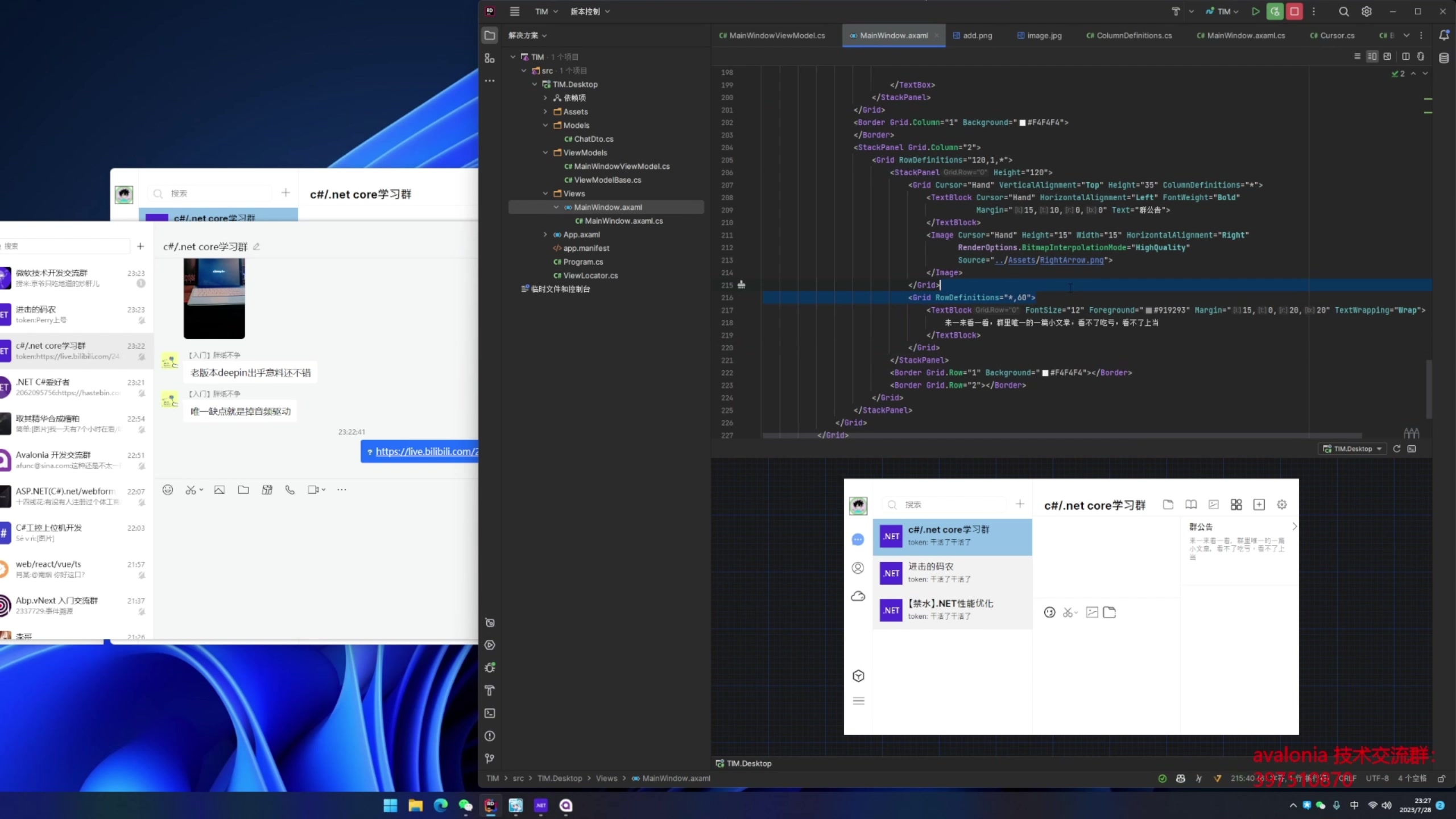Click the emoji icon in chat toolbar

[x=168, y=490]
